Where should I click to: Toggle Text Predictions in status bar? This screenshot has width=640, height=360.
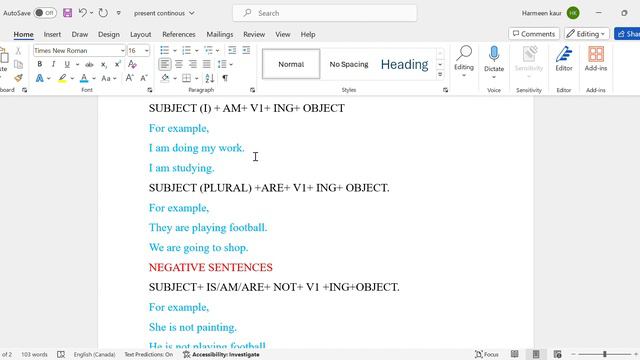click(x=149, y=354)
